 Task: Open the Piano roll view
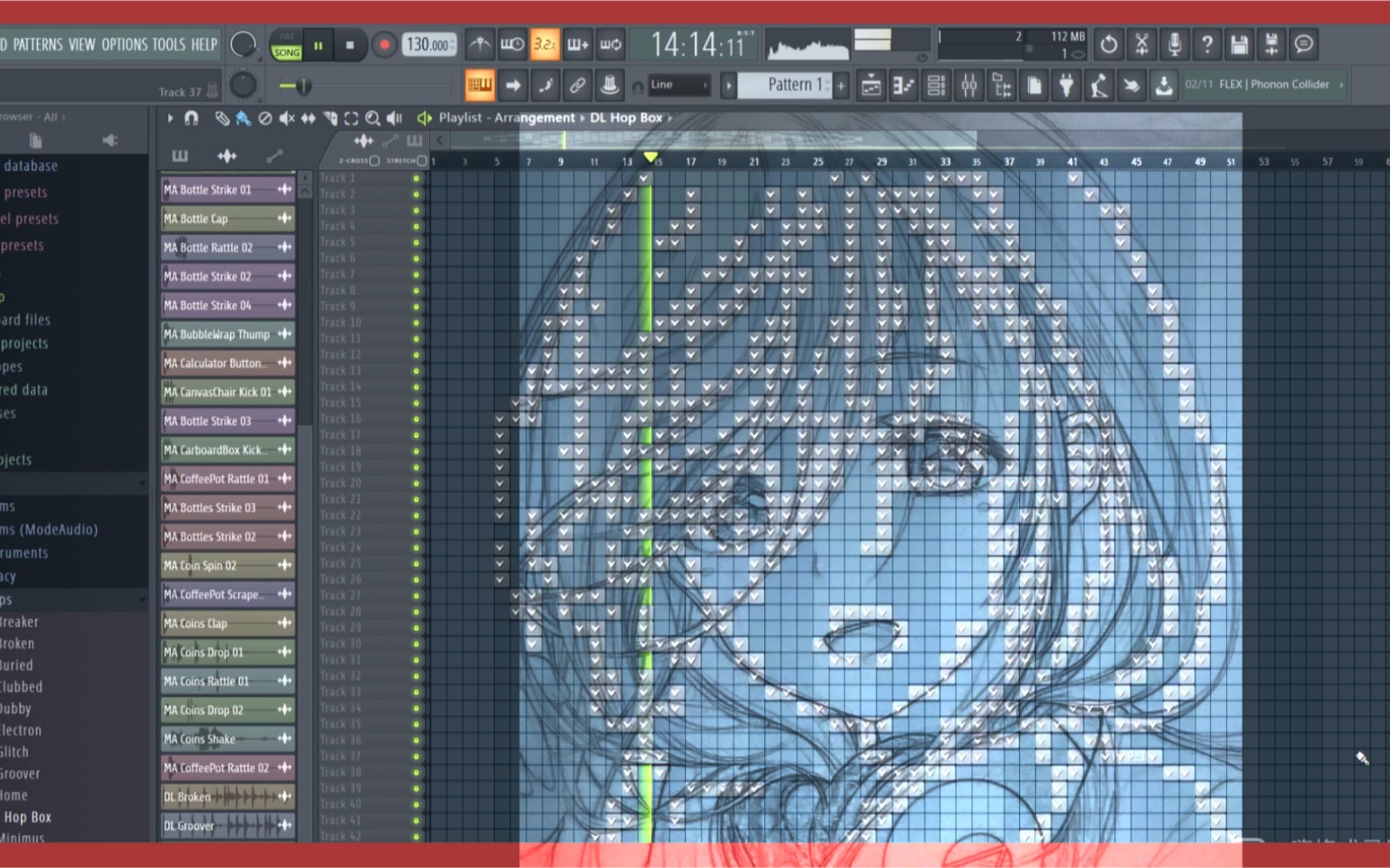(x=903, y=85)
